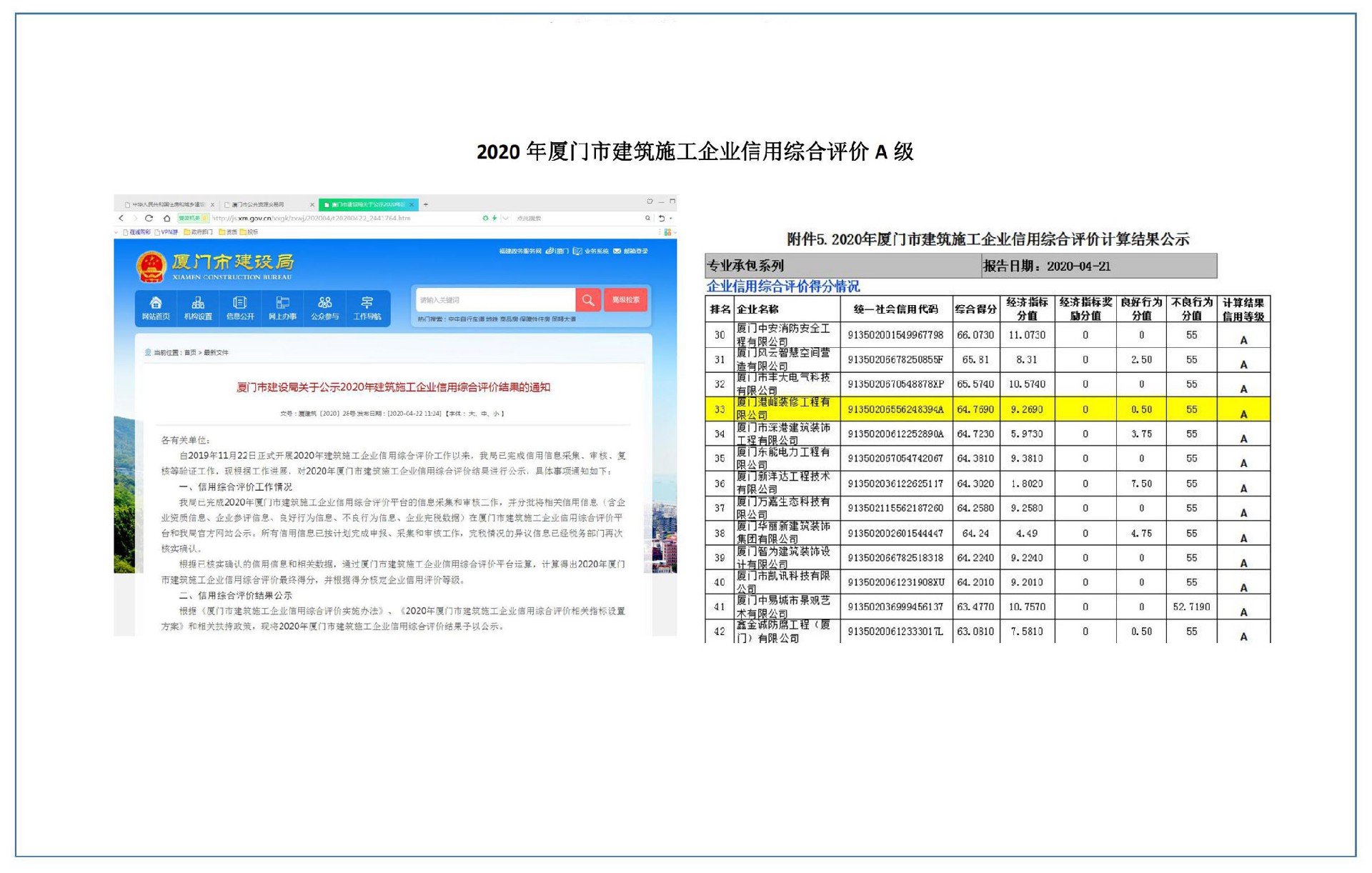This screenshot has width=1372, height=873.
Task: Click the 厦门市丰大电气科技有限公司 cell
Action: point(787,384)
